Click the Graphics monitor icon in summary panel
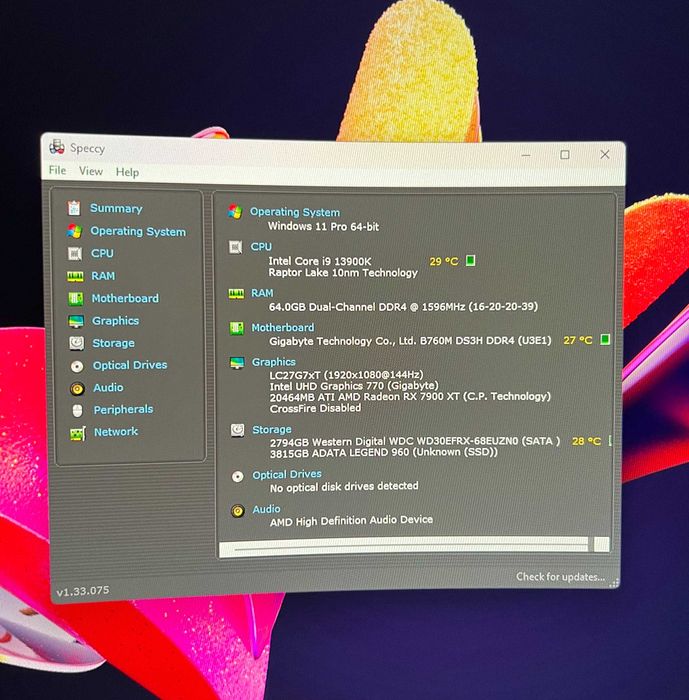 pyautogui.click(x=237, y=362)
